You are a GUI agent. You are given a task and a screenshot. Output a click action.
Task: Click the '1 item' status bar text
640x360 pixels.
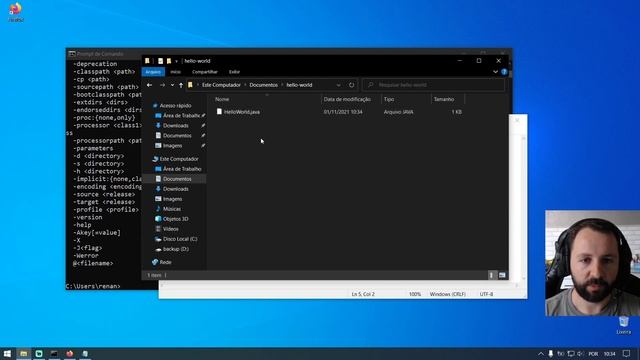point(154,276)
